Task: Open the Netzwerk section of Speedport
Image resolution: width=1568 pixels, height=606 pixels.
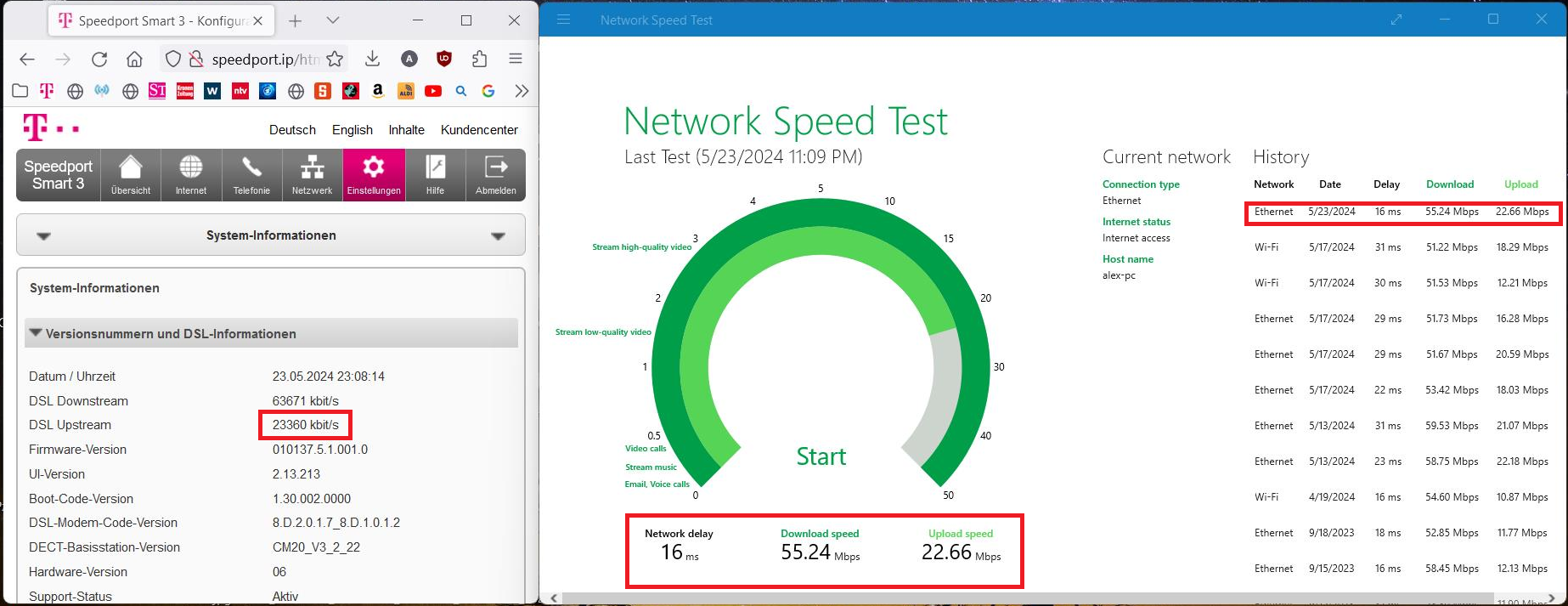Action: tap(312, 175)
